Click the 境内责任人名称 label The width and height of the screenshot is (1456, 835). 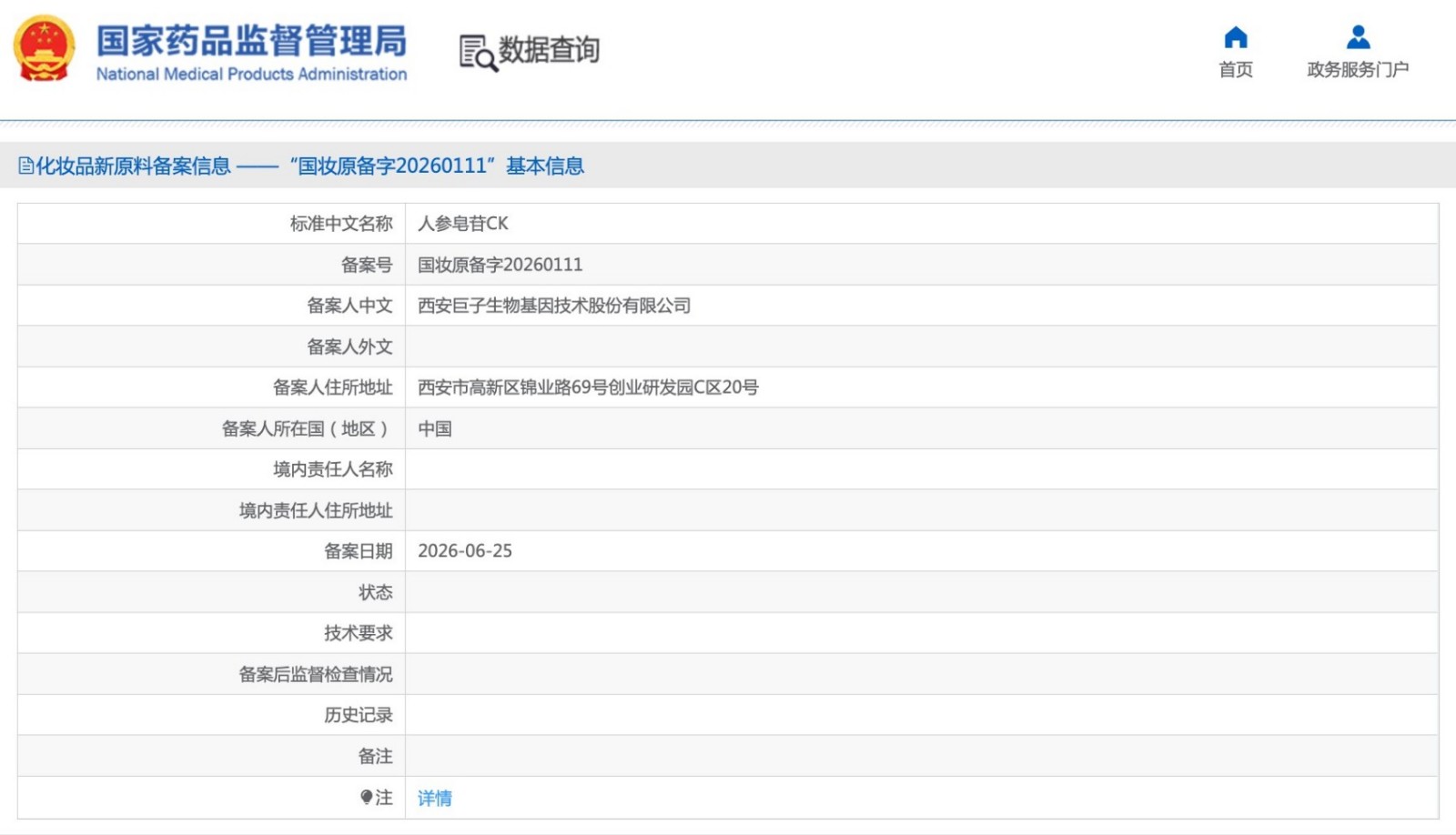[x=333, y=469]
